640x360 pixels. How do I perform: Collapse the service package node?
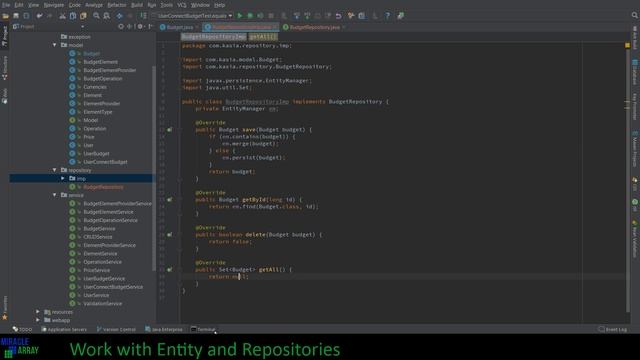(55, 195)
